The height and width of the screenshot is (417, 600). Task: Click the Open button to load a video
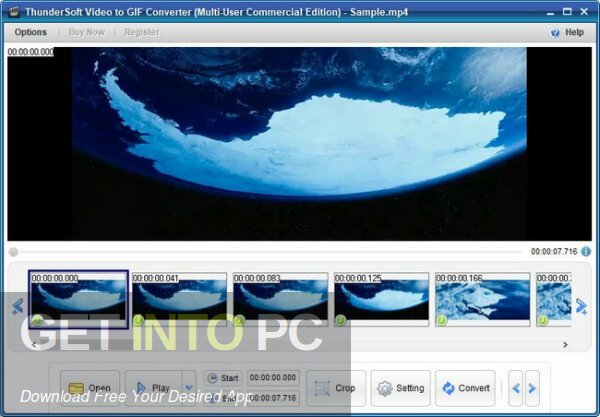coord(90,388)
